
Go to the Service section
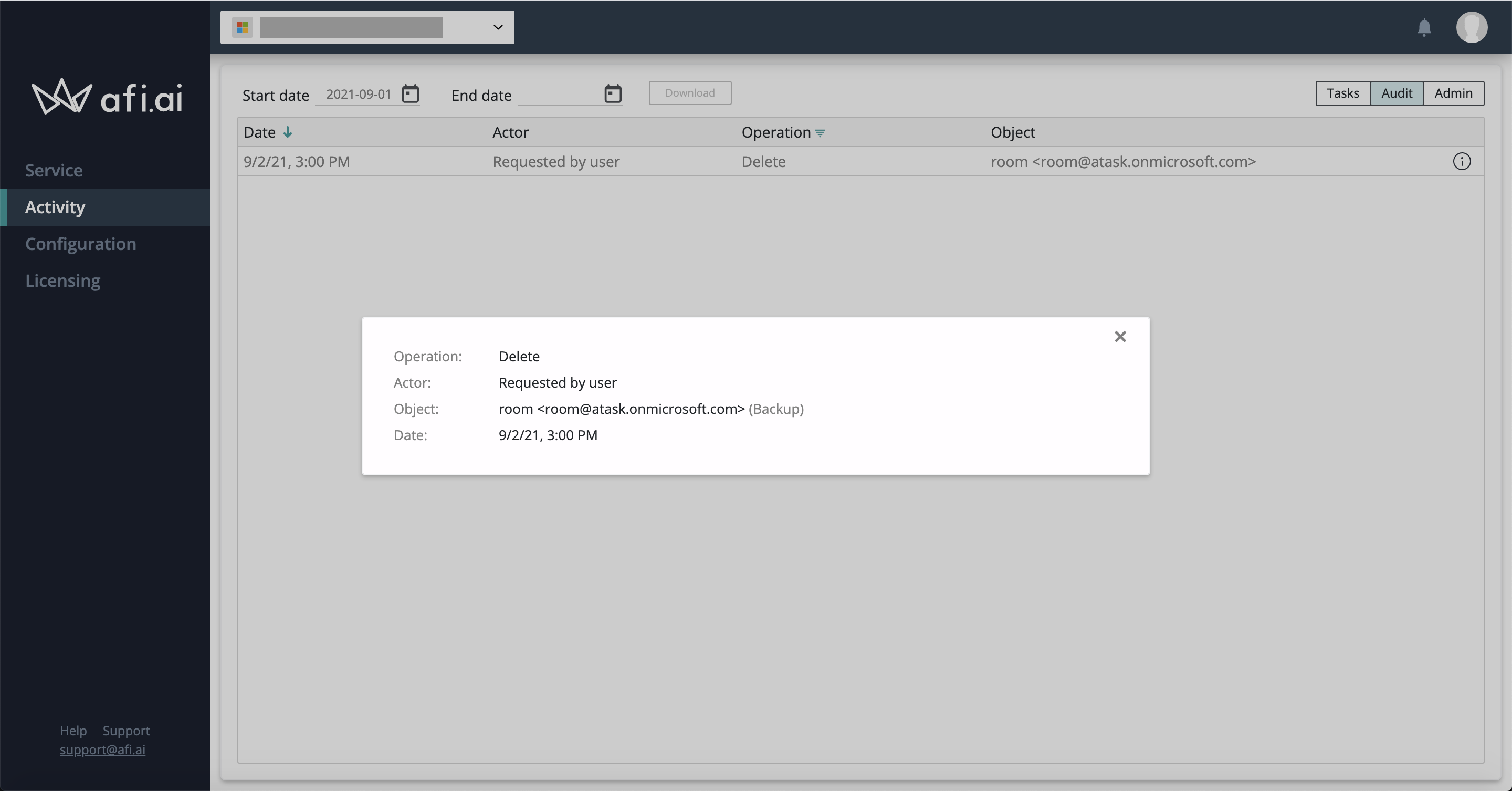pos(54,170)
